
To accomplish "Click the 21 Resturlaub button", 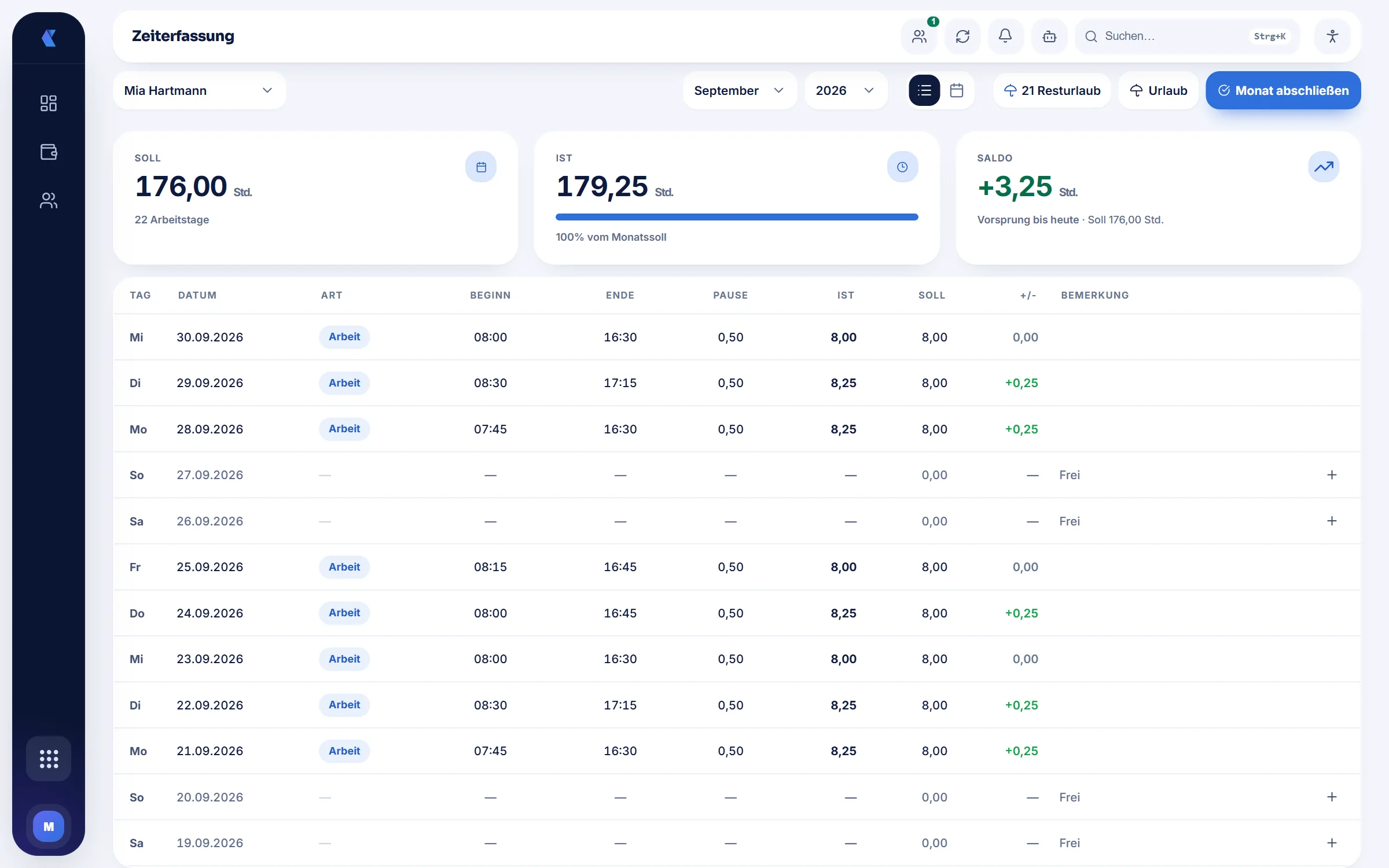I will [1052, 90].
